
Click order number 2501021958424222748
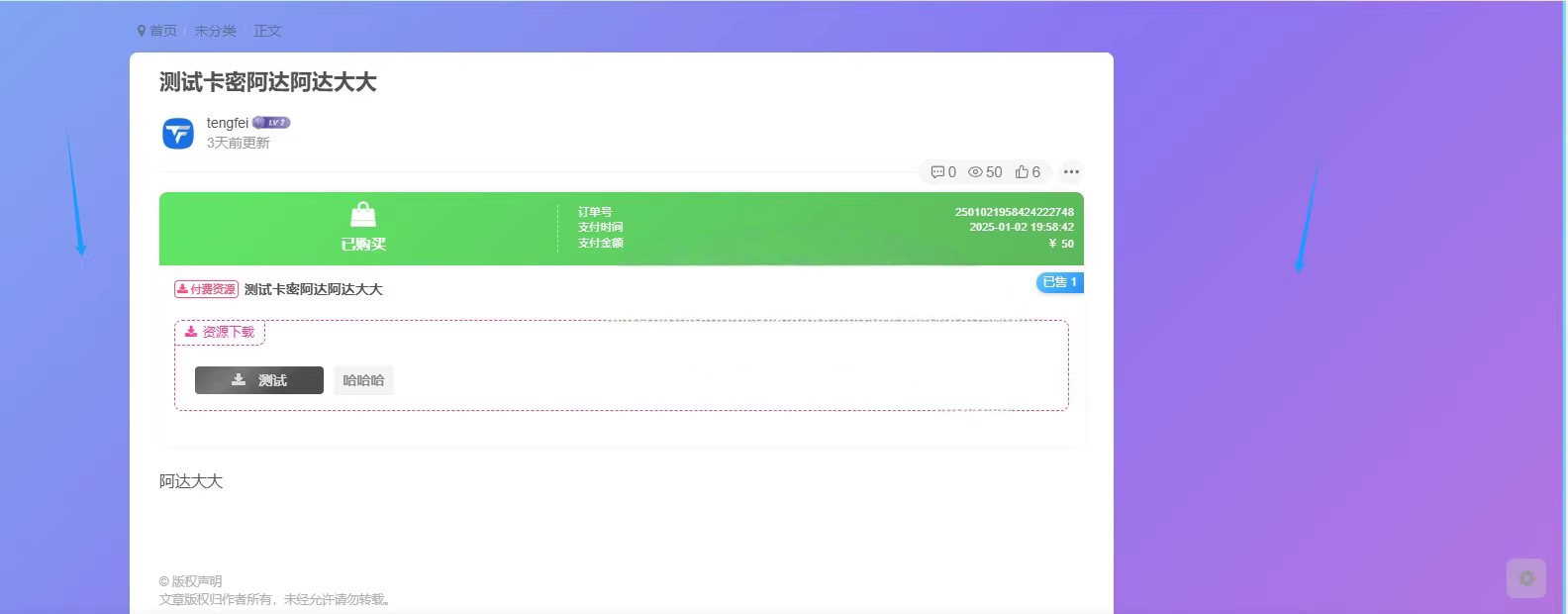coord(1014,212)
